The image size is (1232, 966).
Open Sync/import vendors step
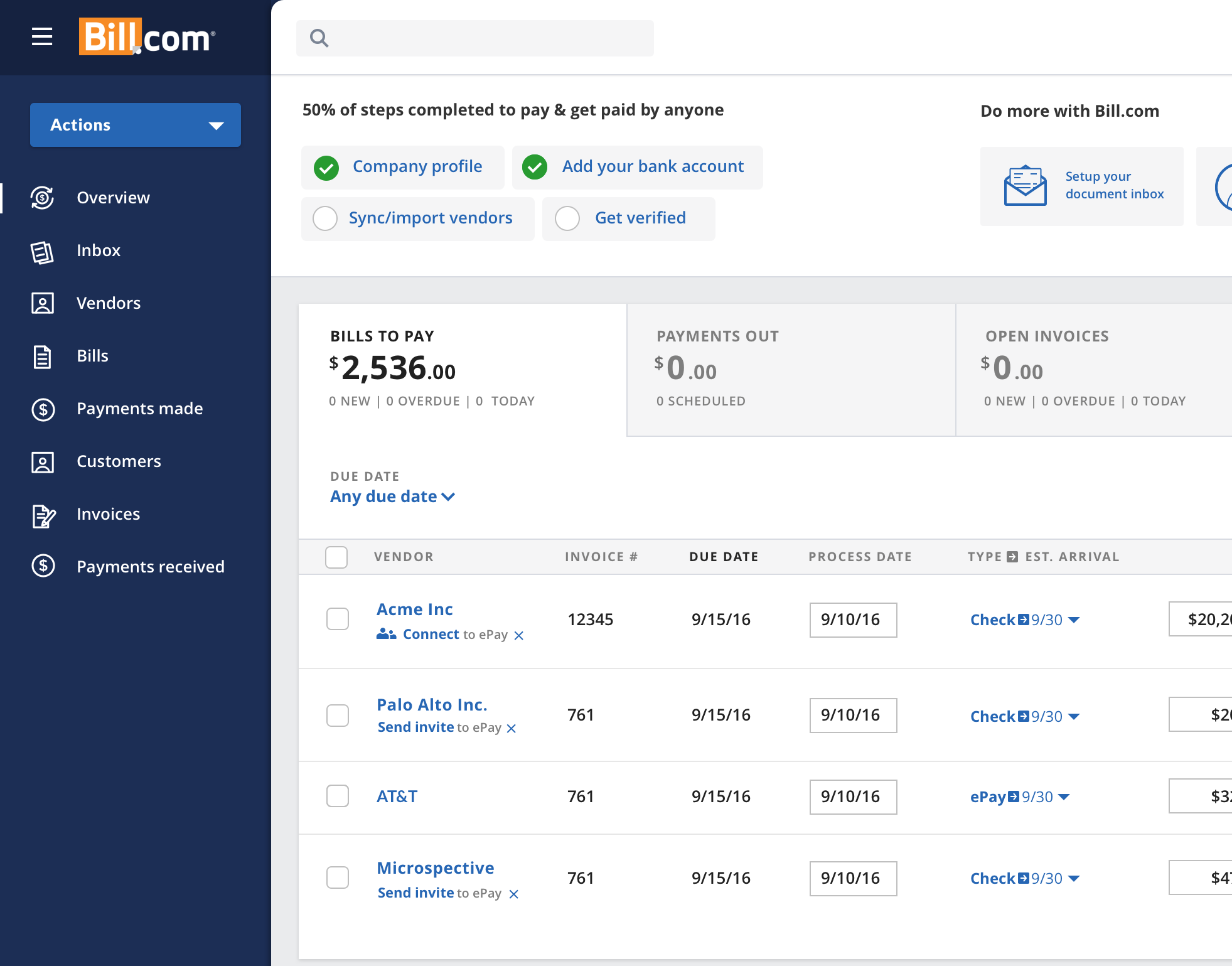point(418,219)
